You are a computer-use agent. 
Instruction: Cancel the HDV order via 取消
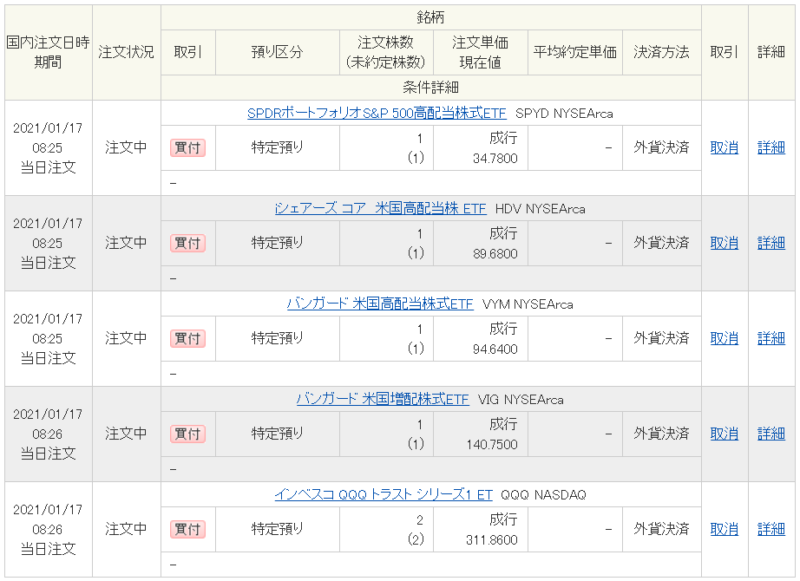coord(724,243)
